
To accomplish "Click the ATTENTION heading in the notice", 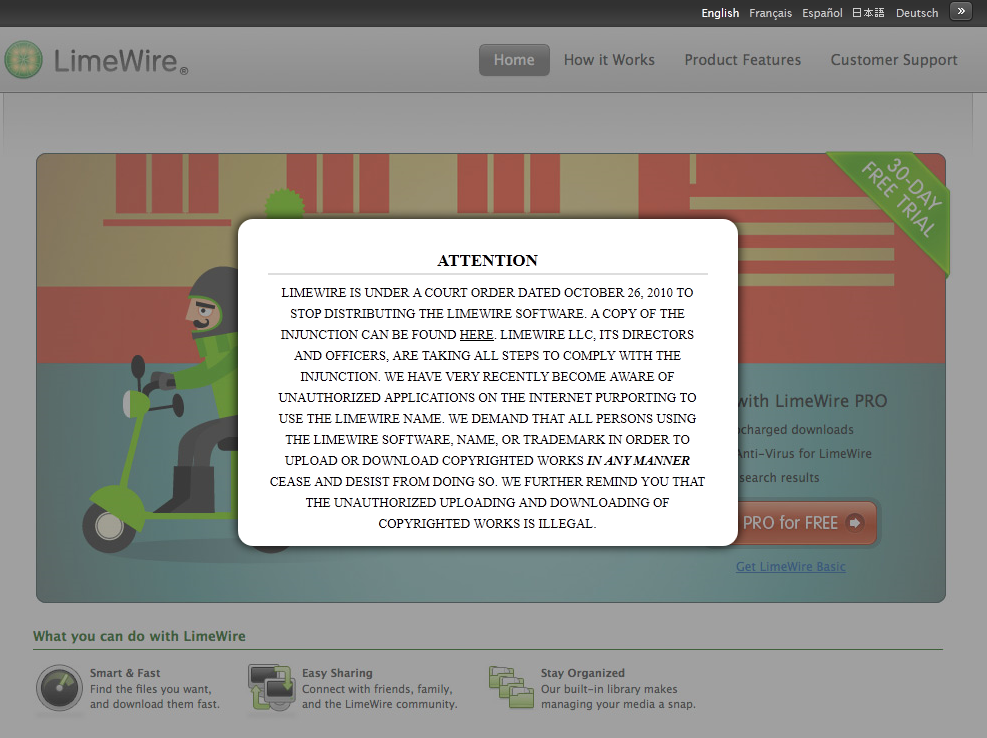I will click(x=488, y=260).
